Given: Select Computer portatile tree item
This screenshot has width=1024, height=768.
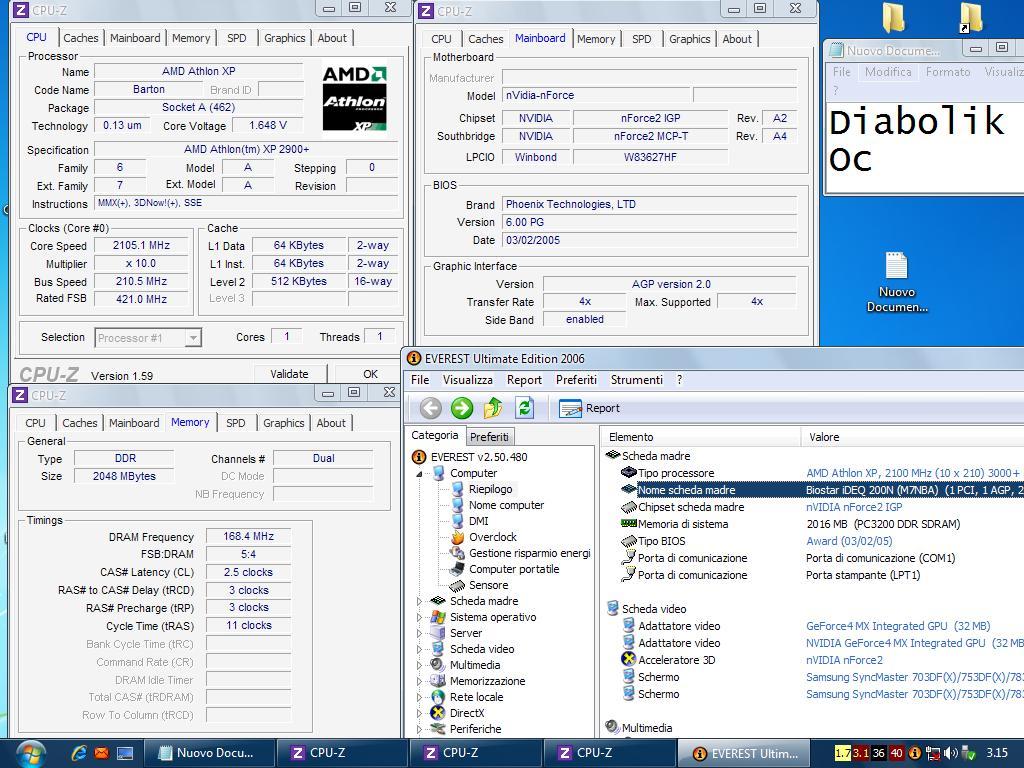Looking at the screenshot, I should 514,569.
